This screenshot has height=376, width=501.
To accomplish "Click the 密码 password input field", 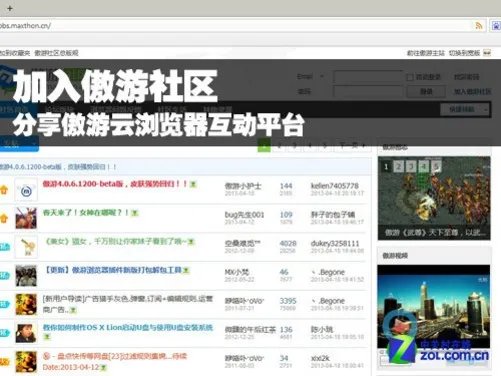I will 368,91.
